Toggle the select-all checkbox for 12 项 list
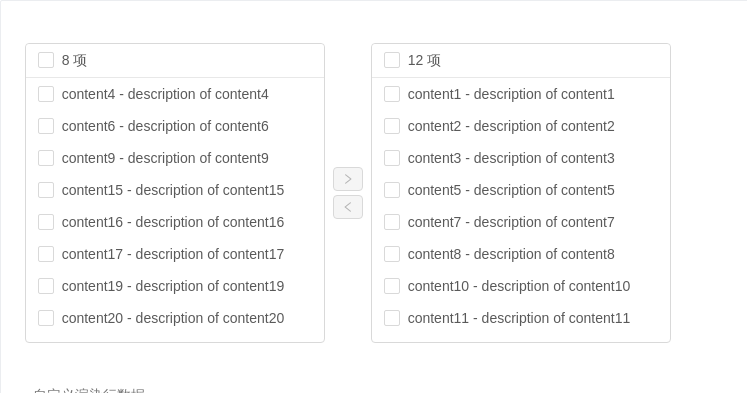The height and width of the screenshot is (393, 747). [392, 60]
